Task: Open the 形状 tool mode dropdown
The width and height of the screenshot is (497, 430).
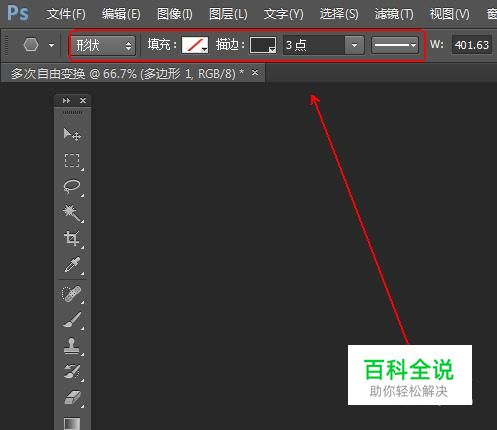Action: [x=103, y=45]
